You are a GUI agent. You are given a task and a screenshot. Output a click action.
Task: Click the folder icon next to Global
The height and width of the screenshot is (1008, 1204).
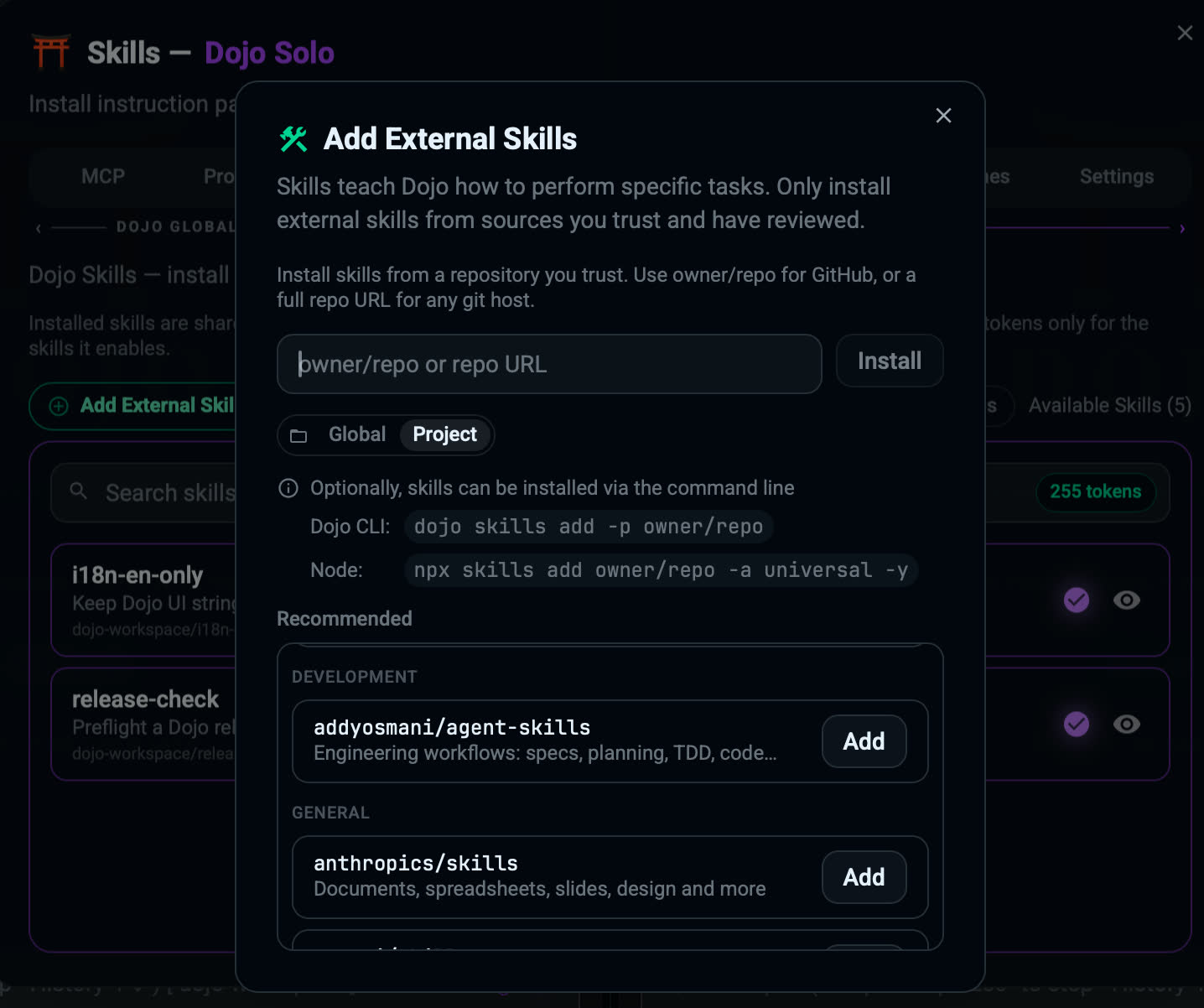[298, 435]
